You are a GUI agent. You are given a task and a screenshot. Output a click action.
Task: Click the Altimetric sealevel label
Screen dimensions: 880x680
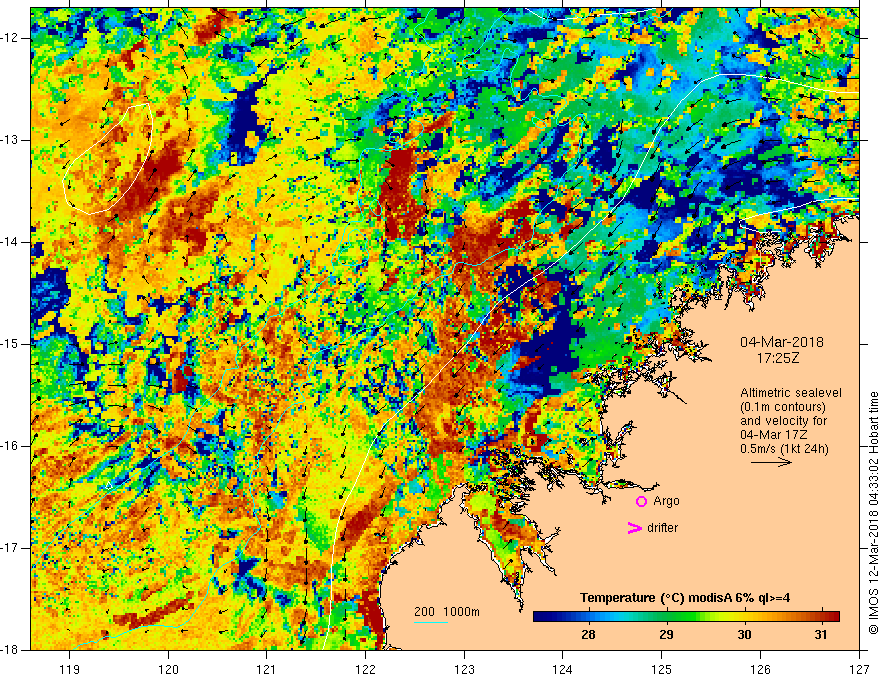pos(791,393)
